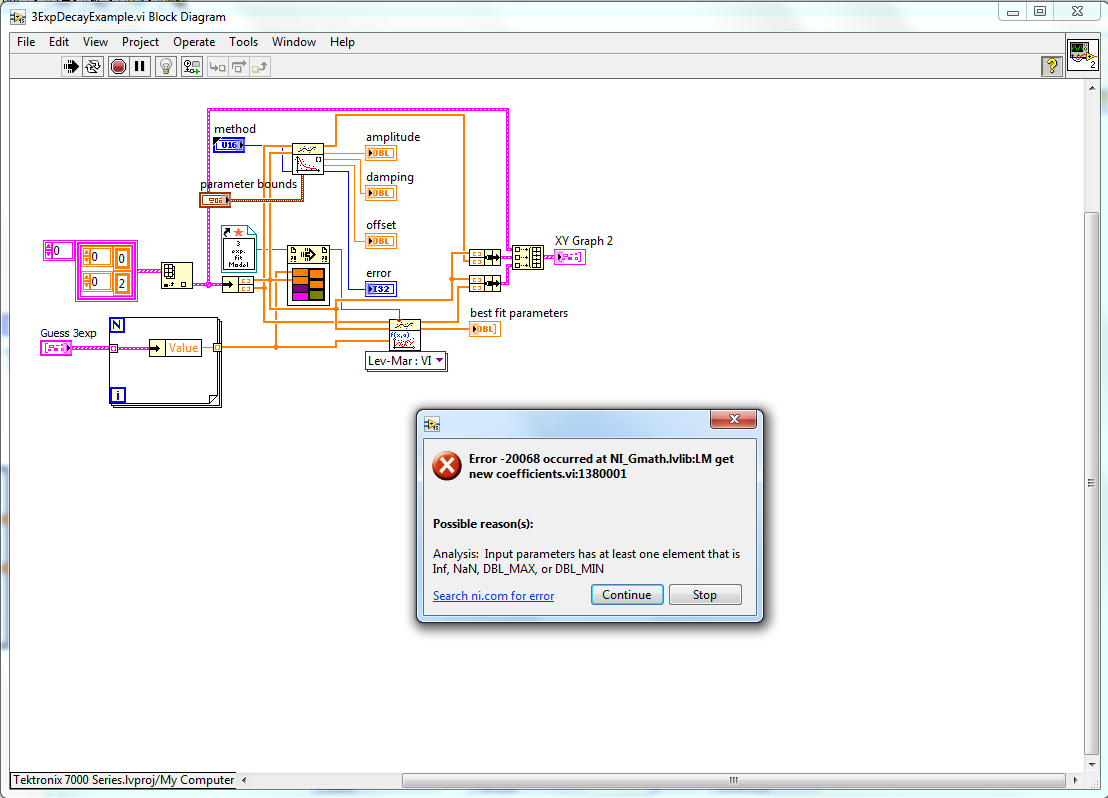The image size is (1108, 798).
Task: Toggle Highlight Execution lightbulb
Action: point(166,66)
